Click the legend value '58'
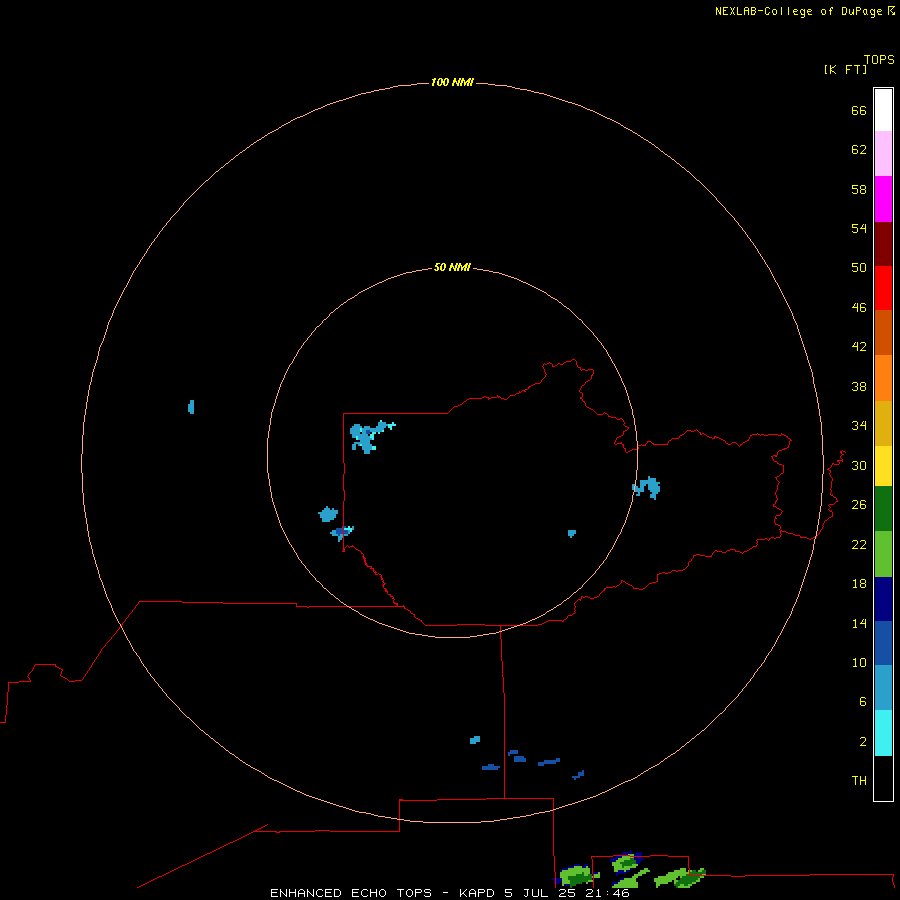 coord(859,189)
